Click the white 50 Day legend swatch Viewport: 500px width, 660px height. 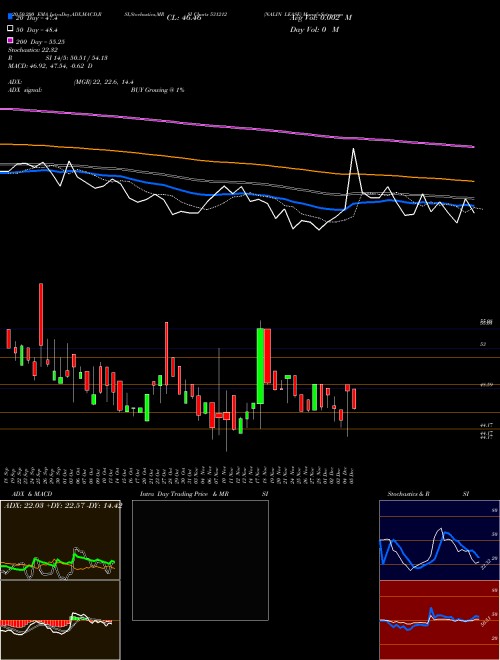(11, 29)
